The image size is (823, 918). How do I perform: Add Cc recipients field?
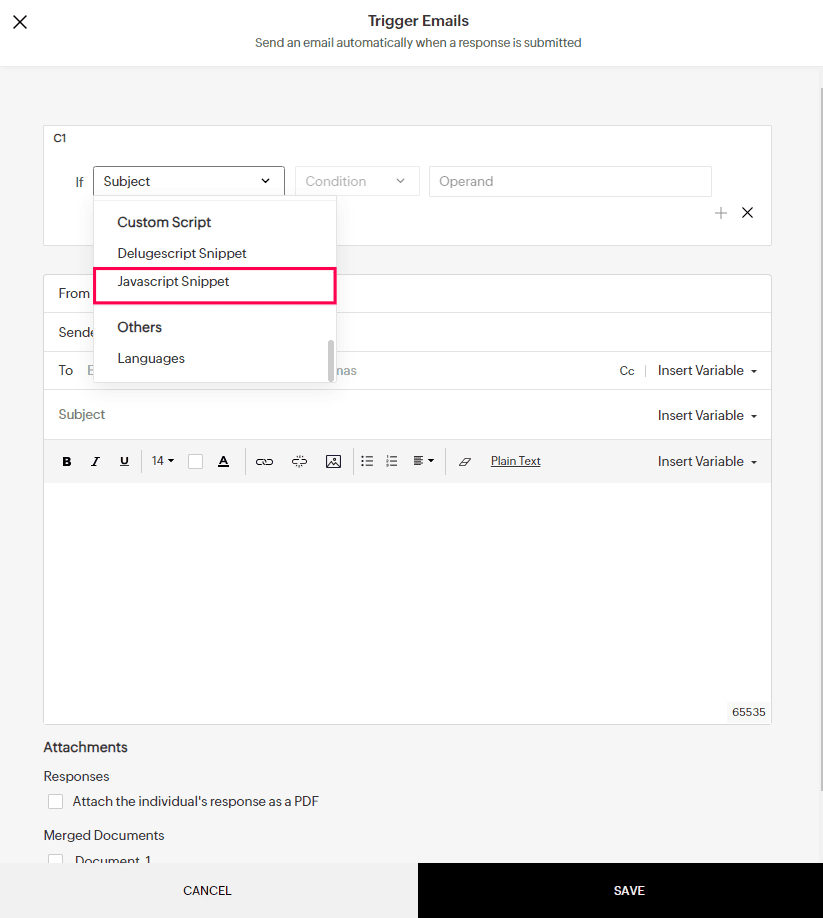[x=627, y=371]
